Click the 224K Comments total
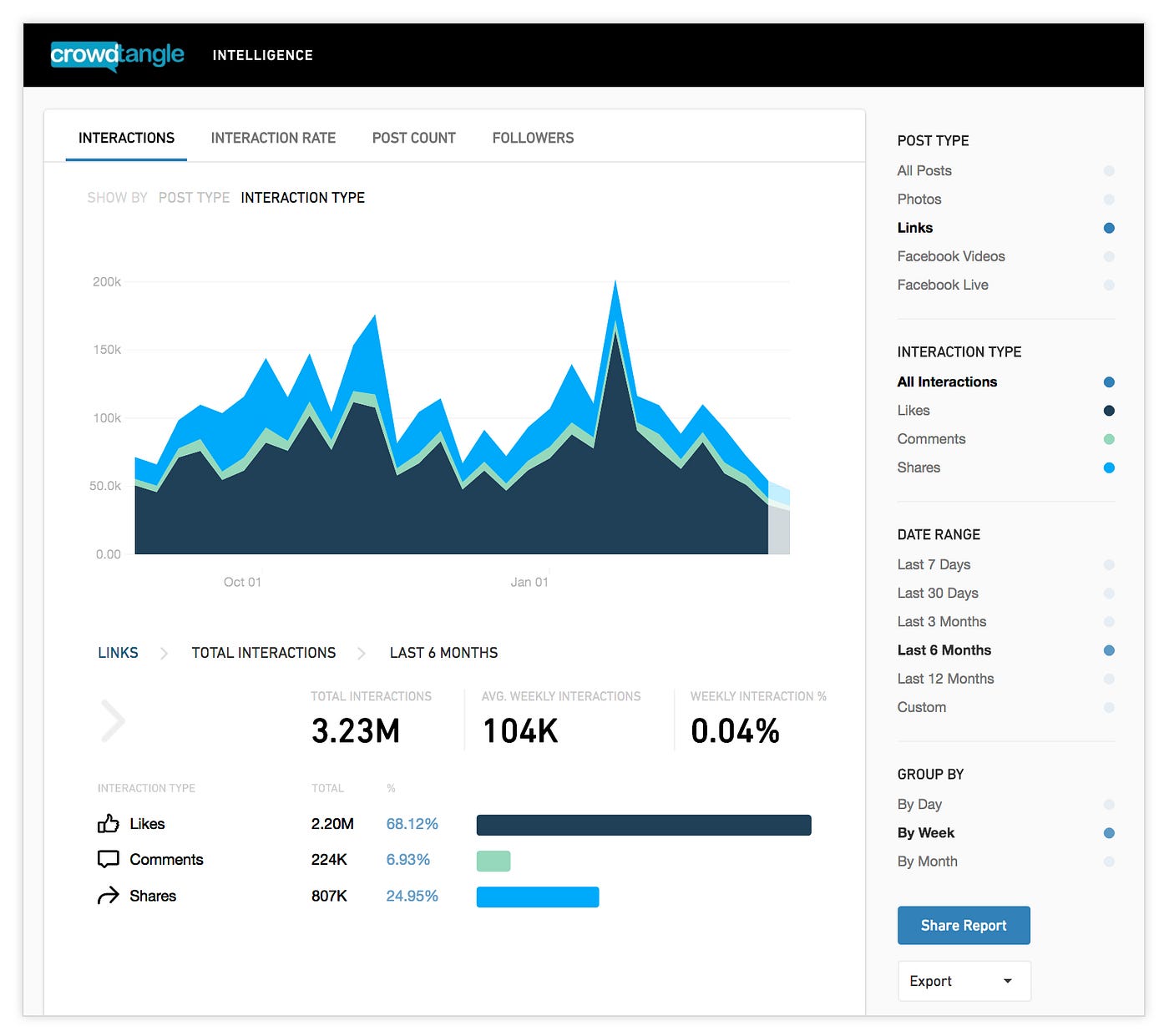The width and height of the screenshot is (1169, 1036). pyautogui.click(x=329, y=860)
